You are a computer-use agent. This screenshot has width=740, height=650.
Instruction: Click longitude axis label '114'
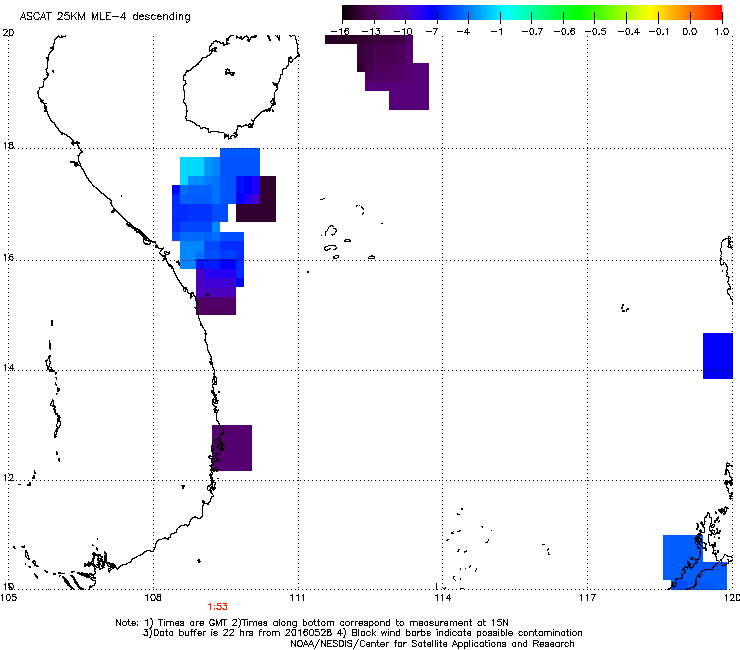point(442,598)
